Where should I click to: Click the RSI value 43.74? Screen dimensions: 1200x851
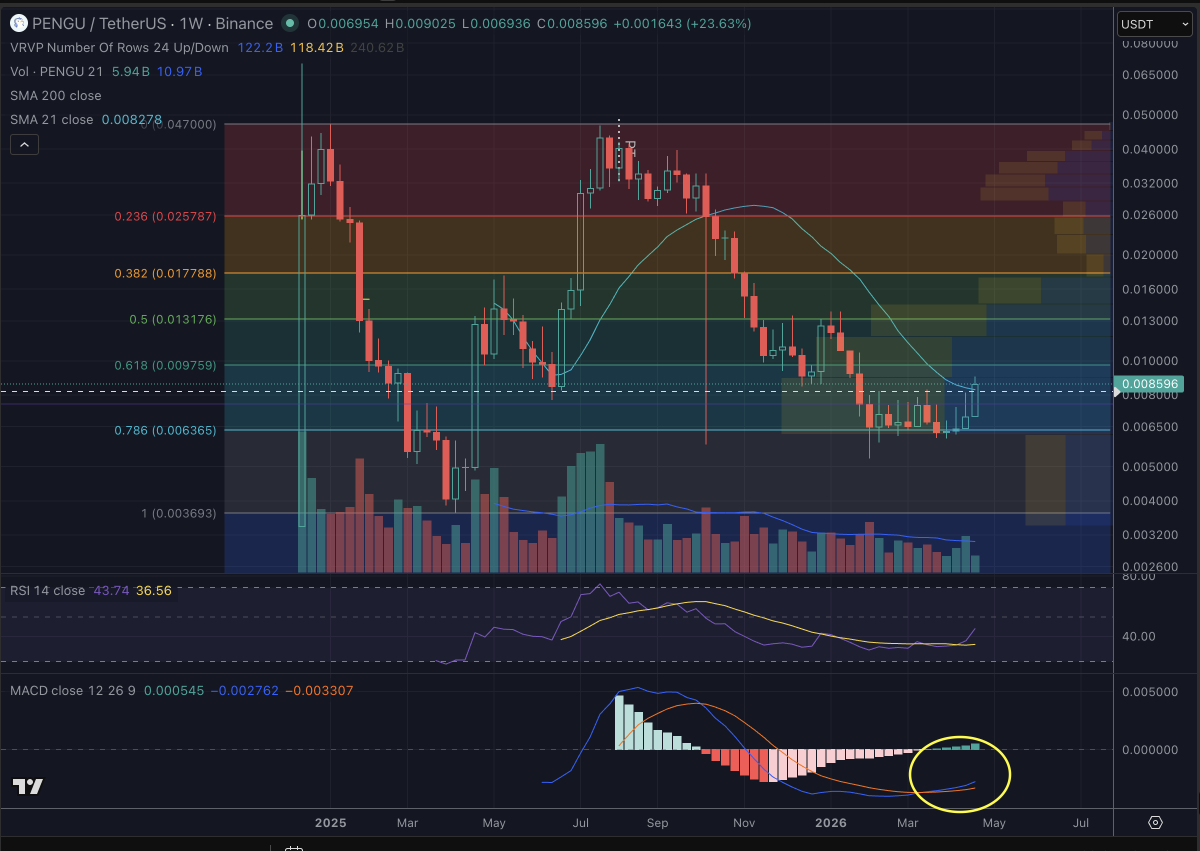point(110,590)
